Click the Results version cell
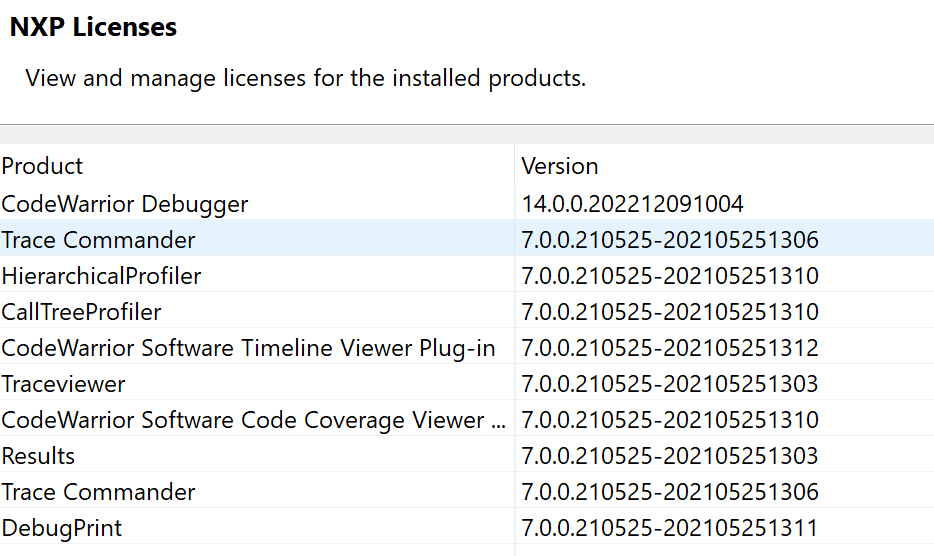Image resolution: width=934 pixels, height=556 pixels. pos(670,456)
